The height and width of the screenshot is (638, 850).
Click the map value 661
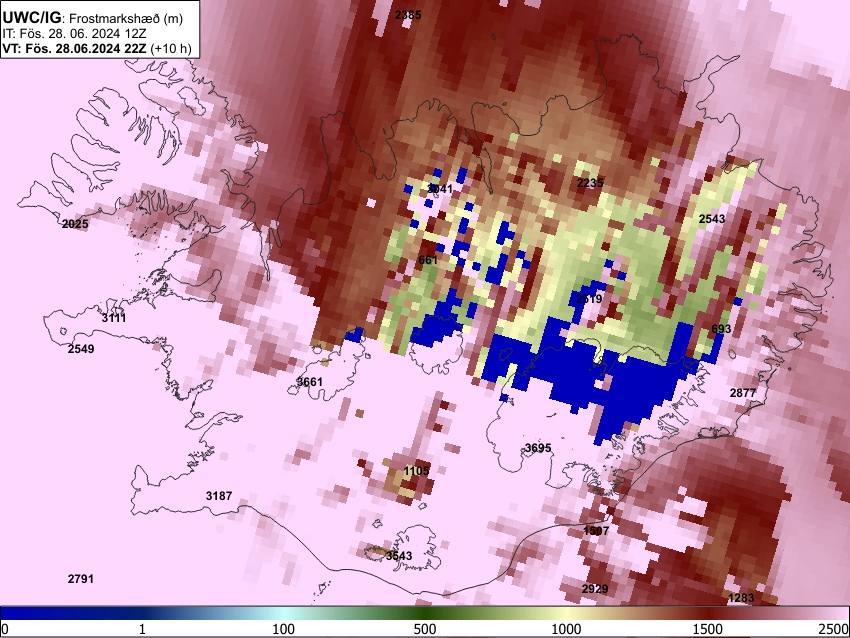pyautogui.click(x=428, y=260)
